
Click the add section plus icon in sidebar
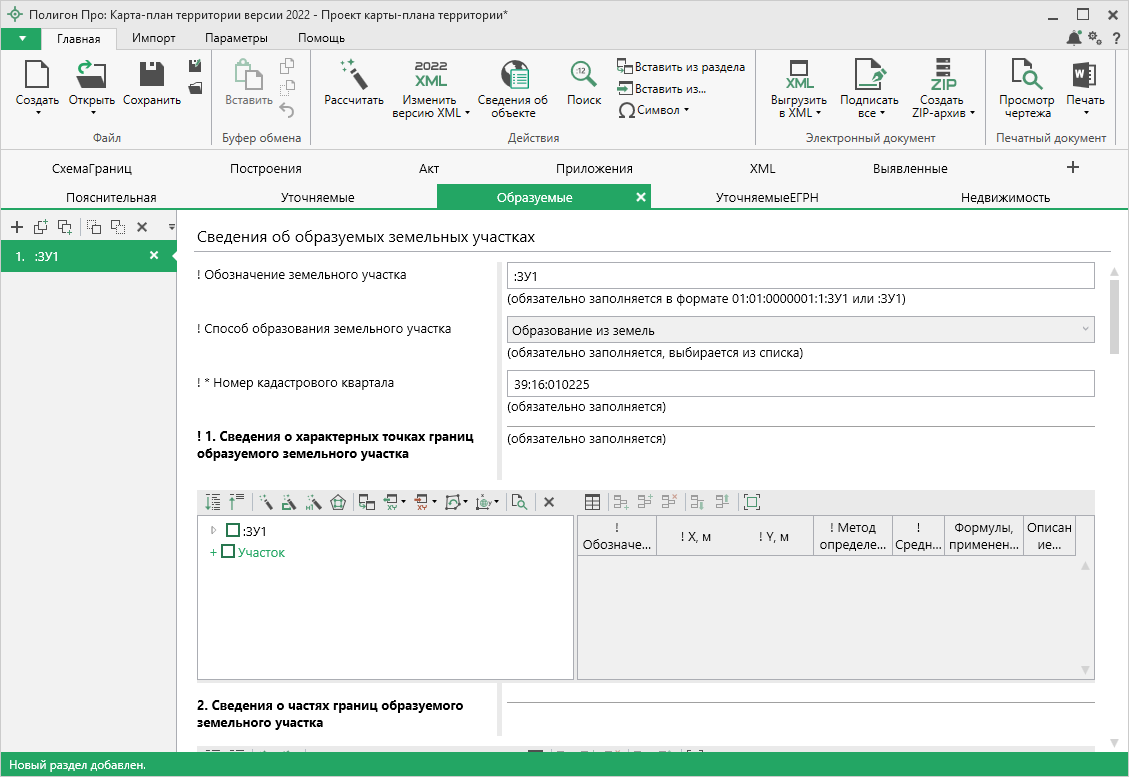pyautogui.click(x=17, y=227)
